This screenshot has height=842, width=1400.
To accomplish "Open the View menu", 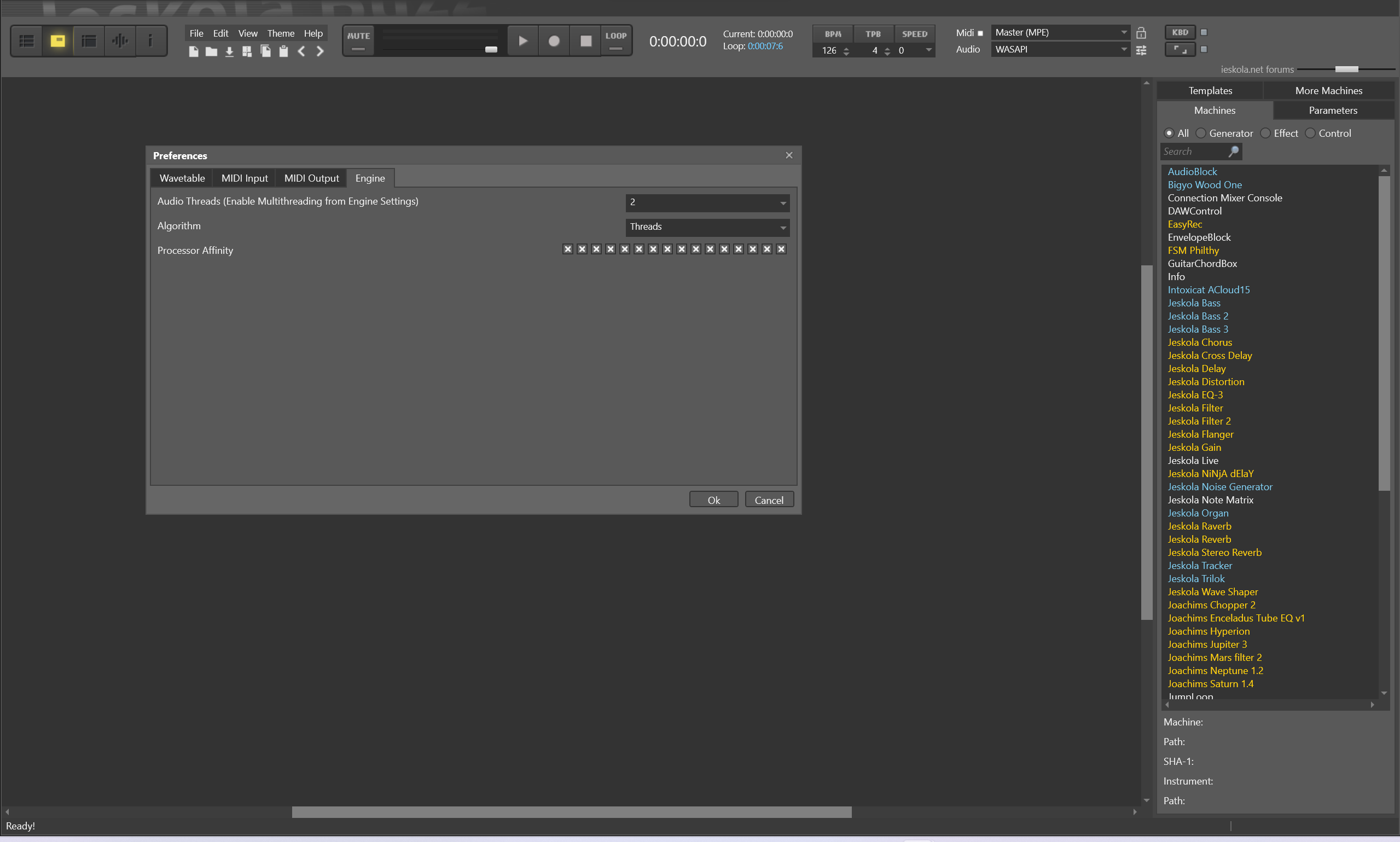I will 248,33.
